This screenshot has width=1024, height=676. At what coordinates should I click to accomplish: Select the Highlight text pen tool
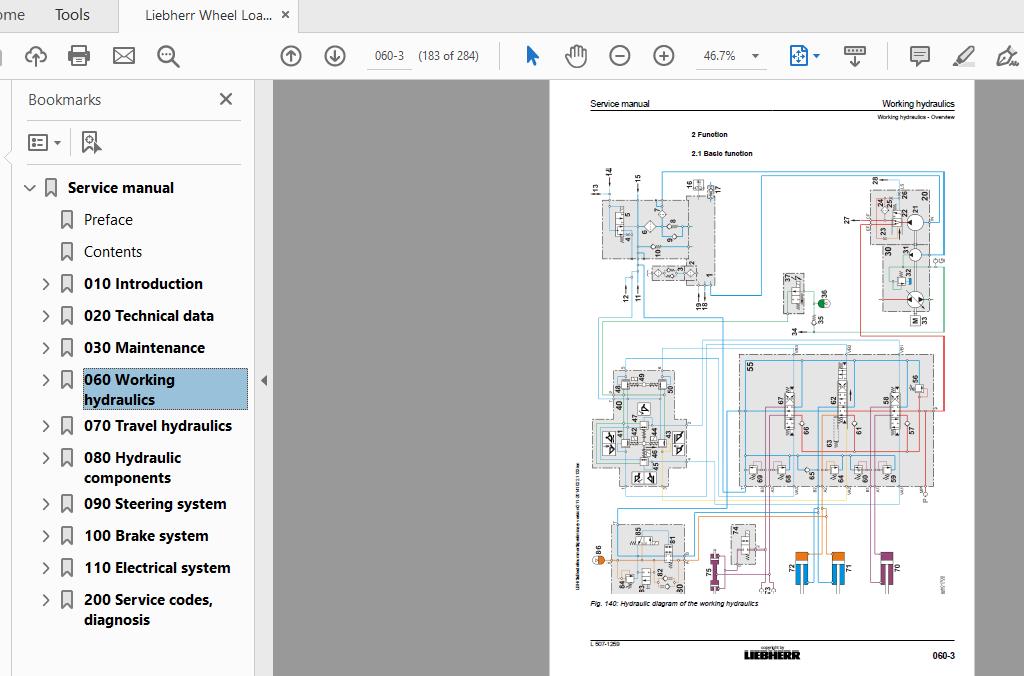[964, 56]
